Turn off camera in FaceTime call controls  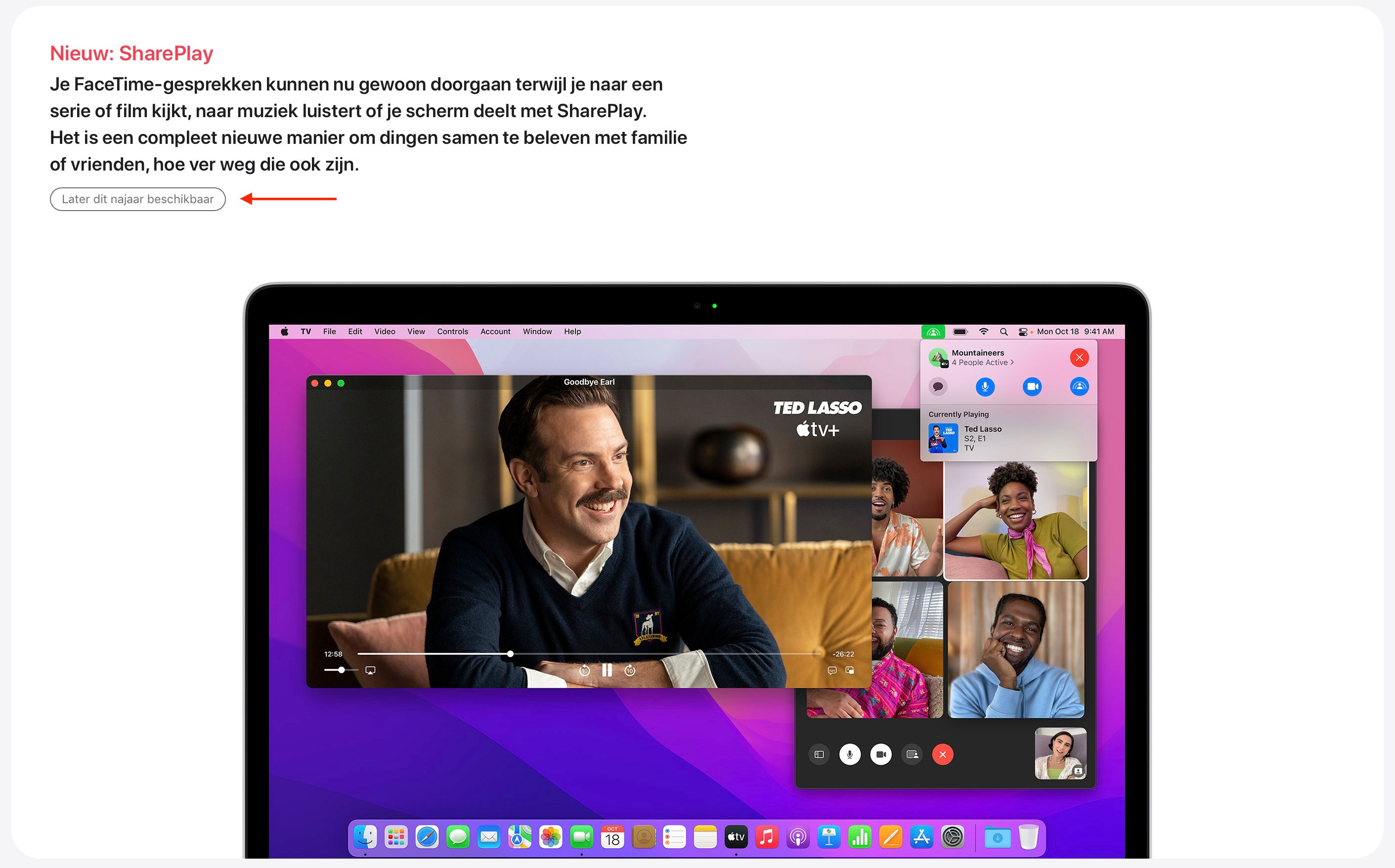point(880,754)
